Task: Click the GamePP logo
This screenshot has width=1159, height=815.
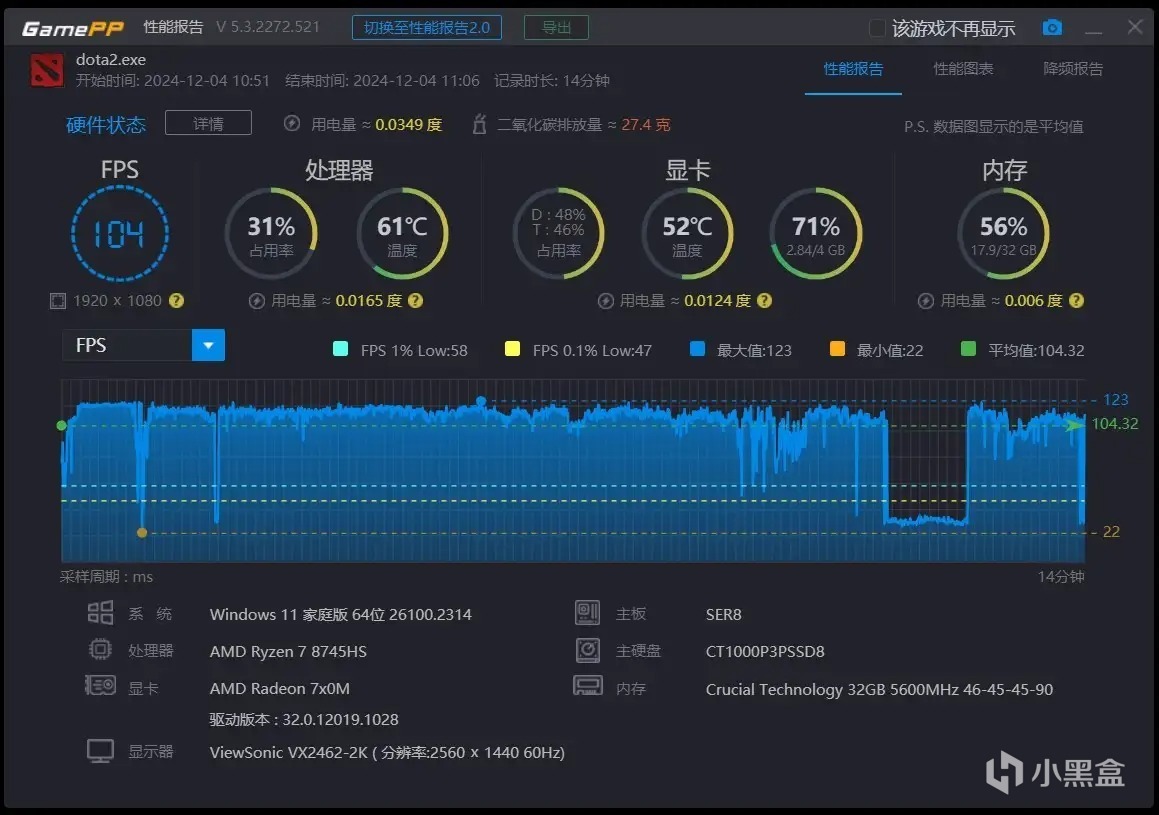Action: tap(72, 28)
